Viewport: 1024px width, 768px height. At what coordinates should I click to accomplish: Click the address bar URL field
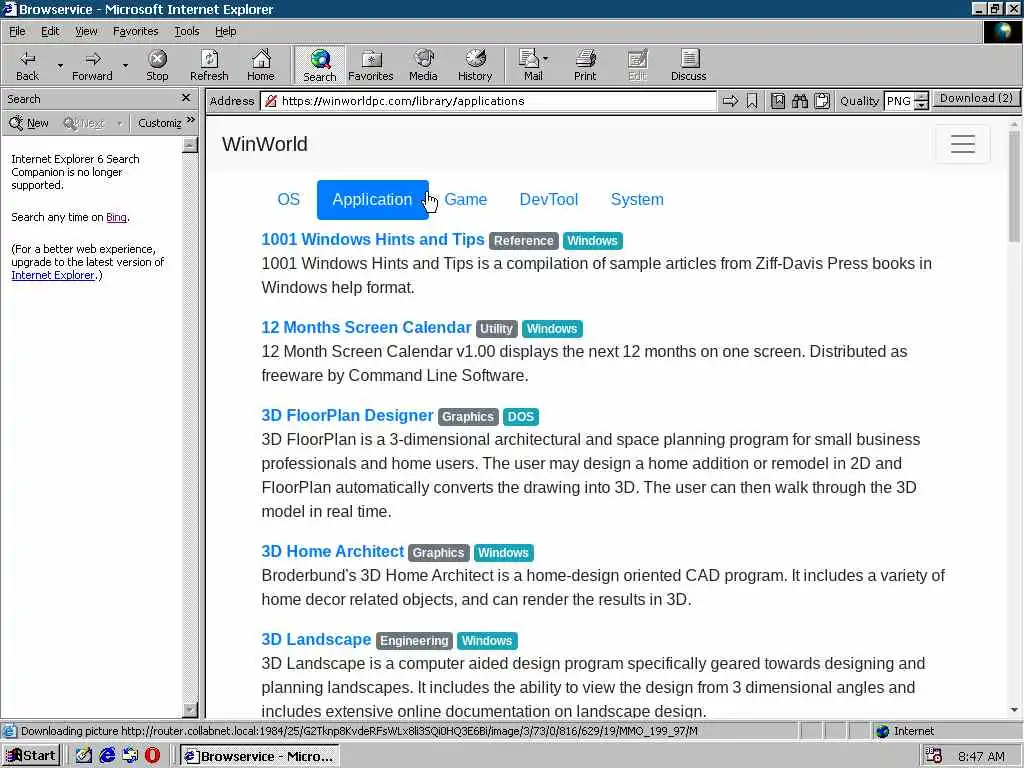(488, 101)
